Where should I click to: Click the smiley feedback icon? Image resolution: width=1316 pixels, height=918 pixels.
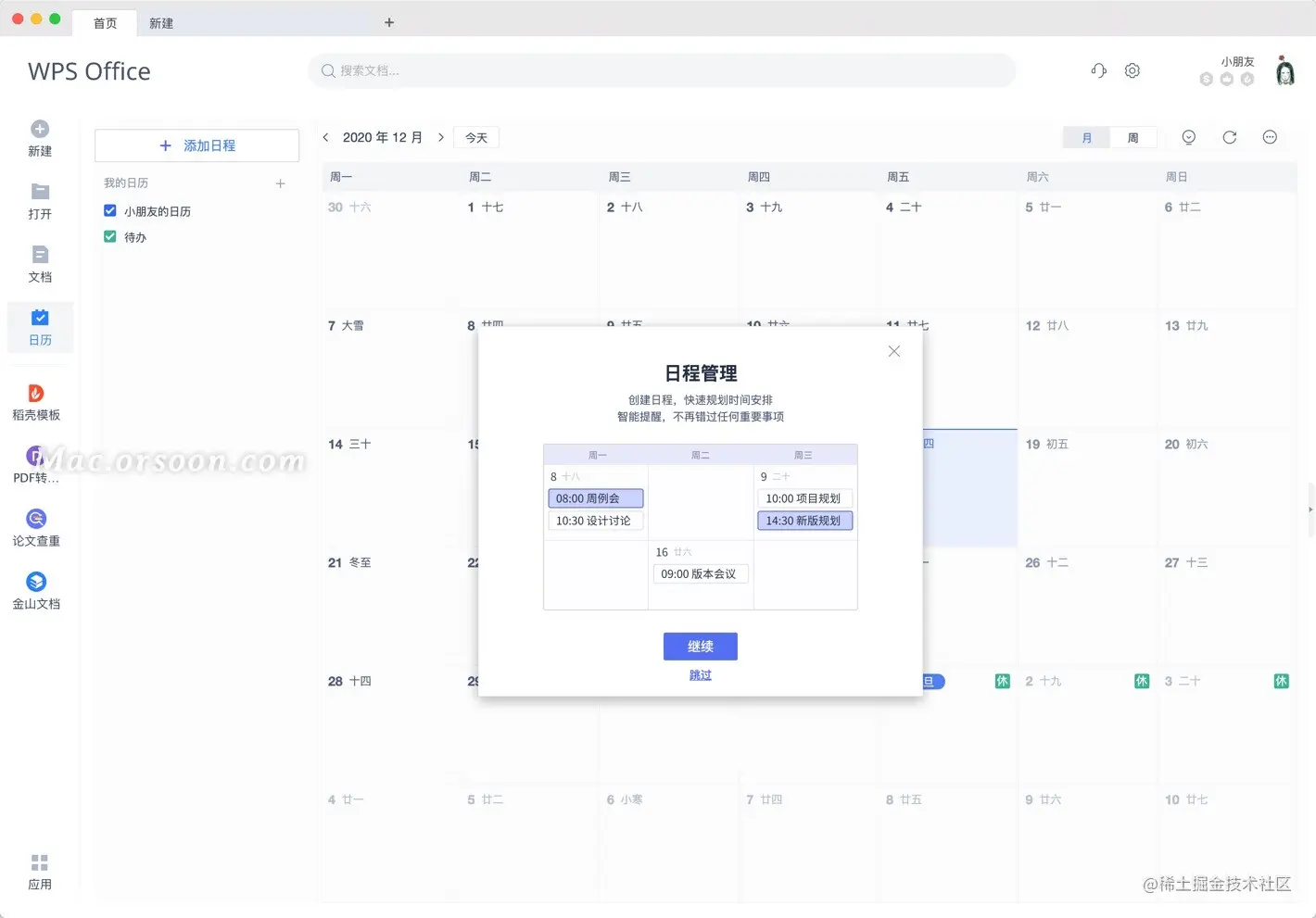(1189, 137)
